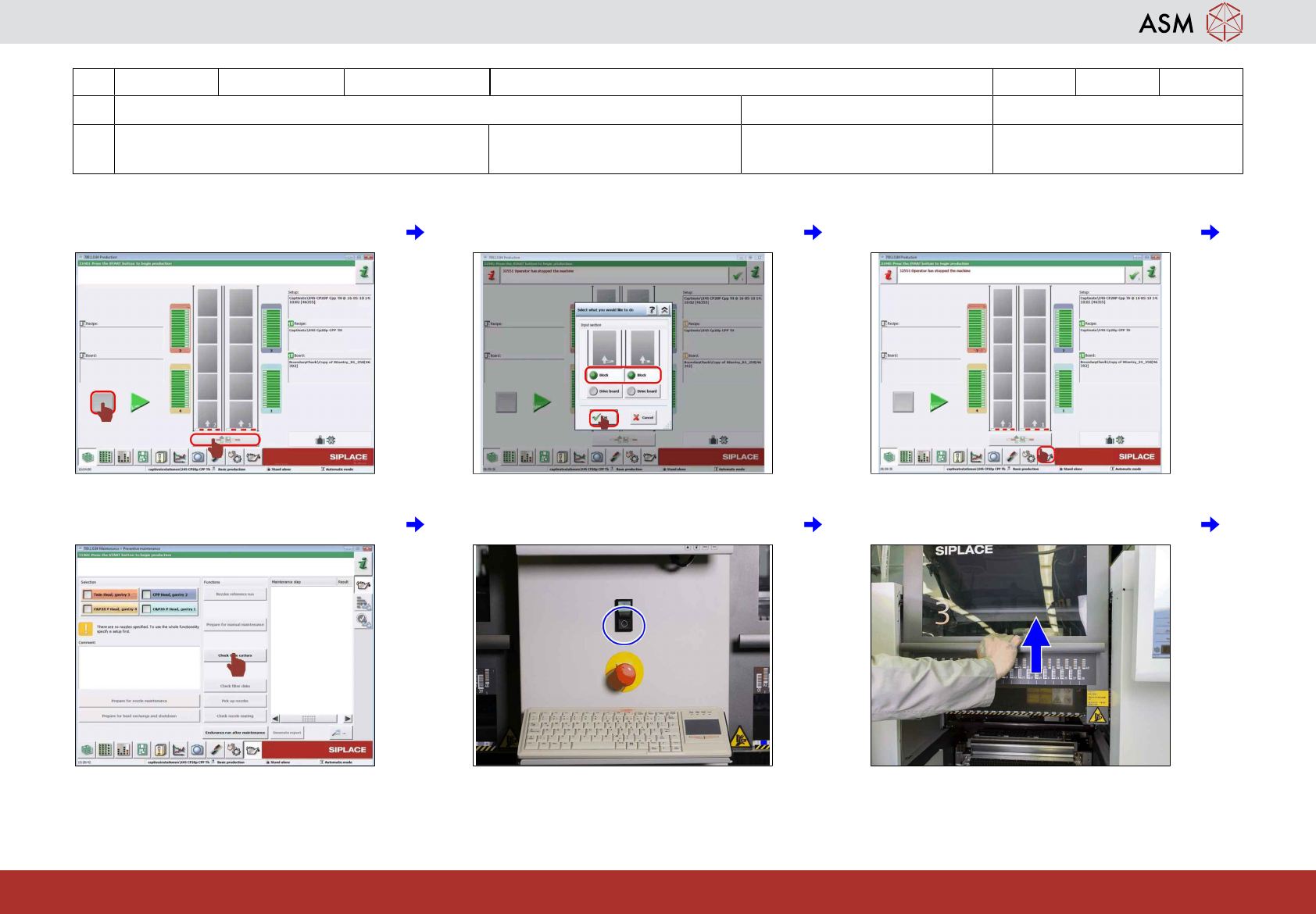
Task: Click Prepare for head exchange and shutdown
Action: tap(139, 716)
